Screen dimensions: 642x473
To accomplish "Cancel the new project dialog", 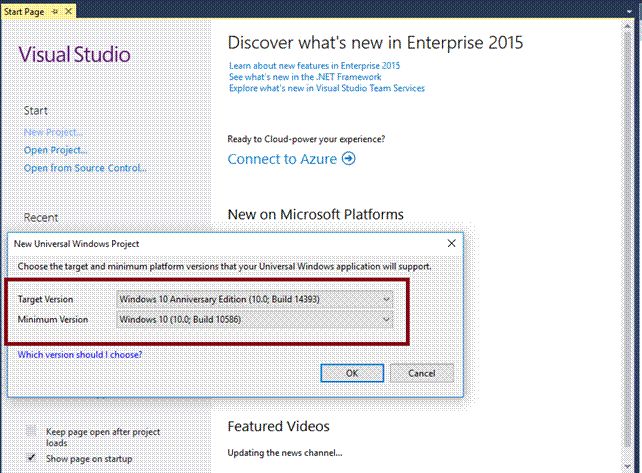I will [x=421, y=373].
